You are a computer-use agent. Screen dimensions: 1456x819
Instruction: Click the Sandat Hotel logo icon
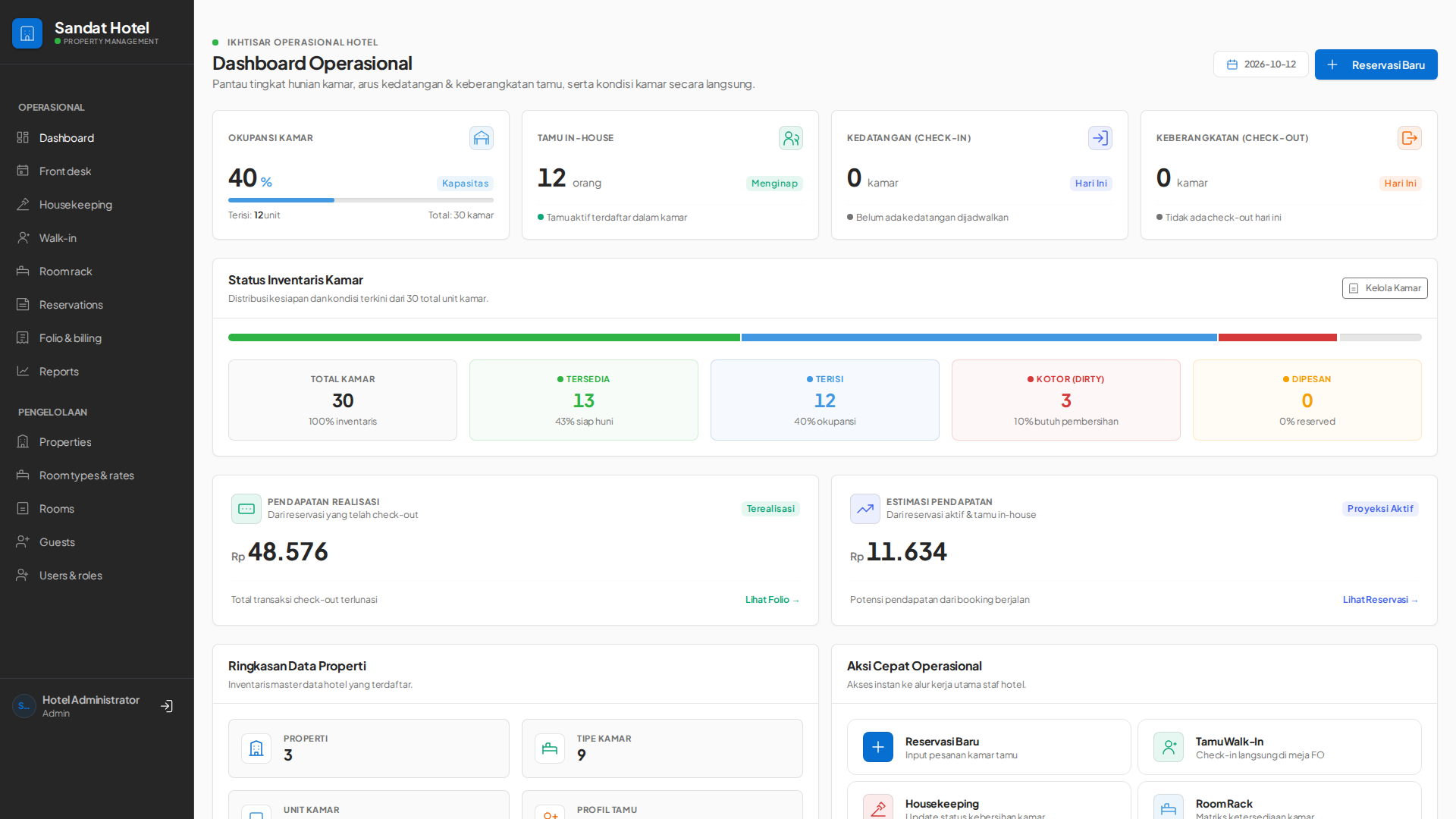[x=27, y=33]
